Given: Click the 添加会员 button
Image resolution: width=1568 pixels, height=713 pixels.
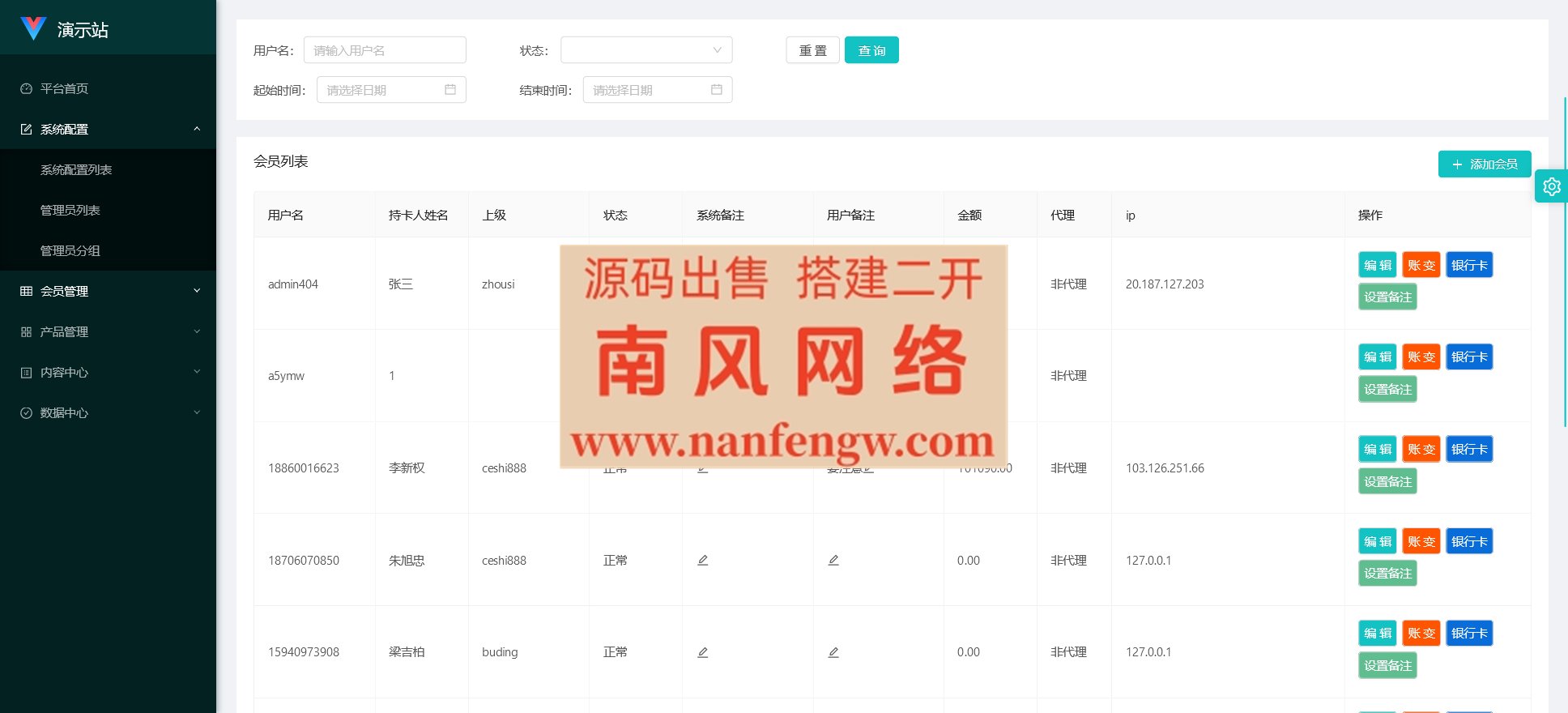Looking at the screenshot, I should [1484, 164].
